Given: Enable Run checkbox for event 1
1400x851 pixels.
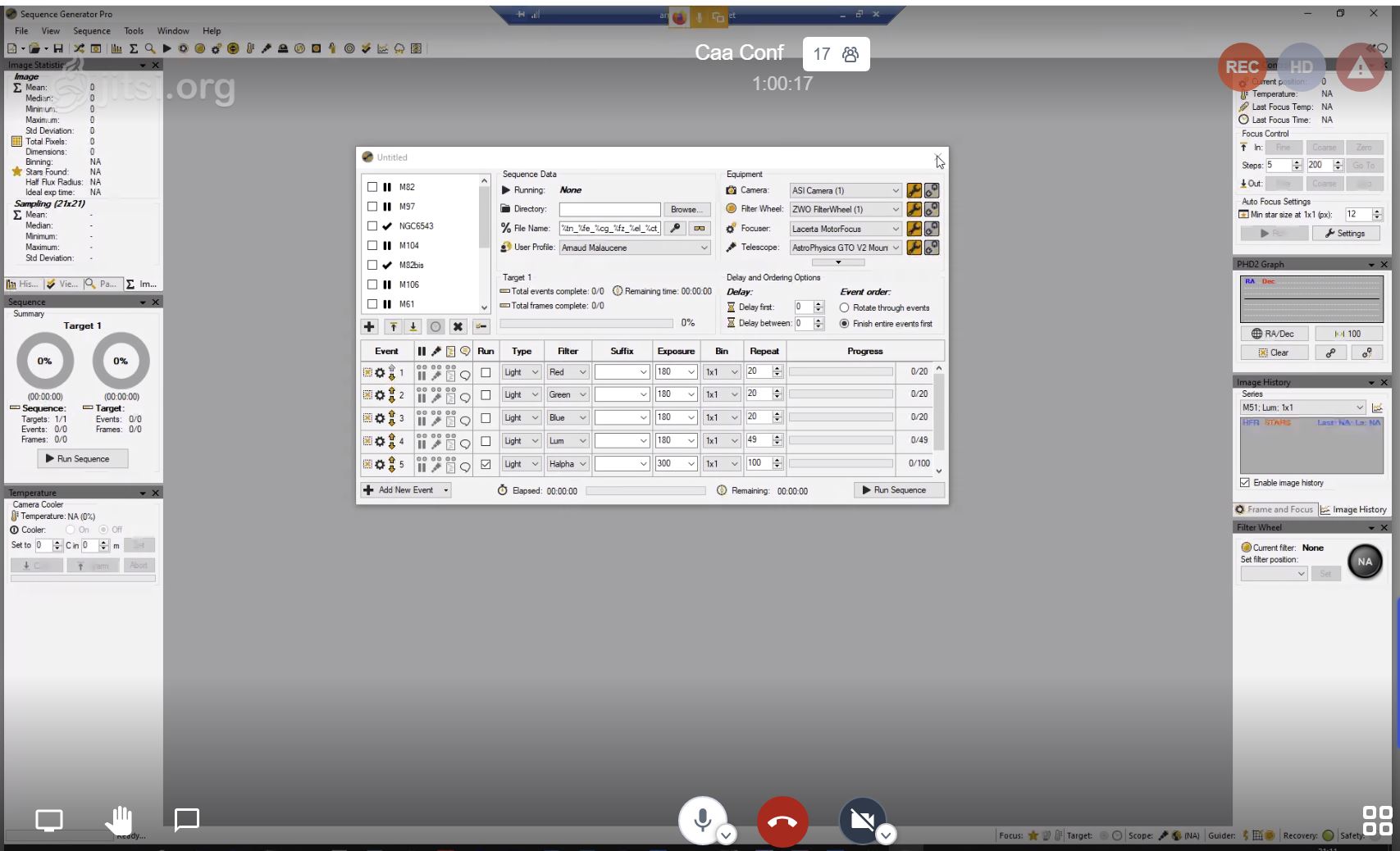Looking at the screenshot, I should (x=486, y=372).
